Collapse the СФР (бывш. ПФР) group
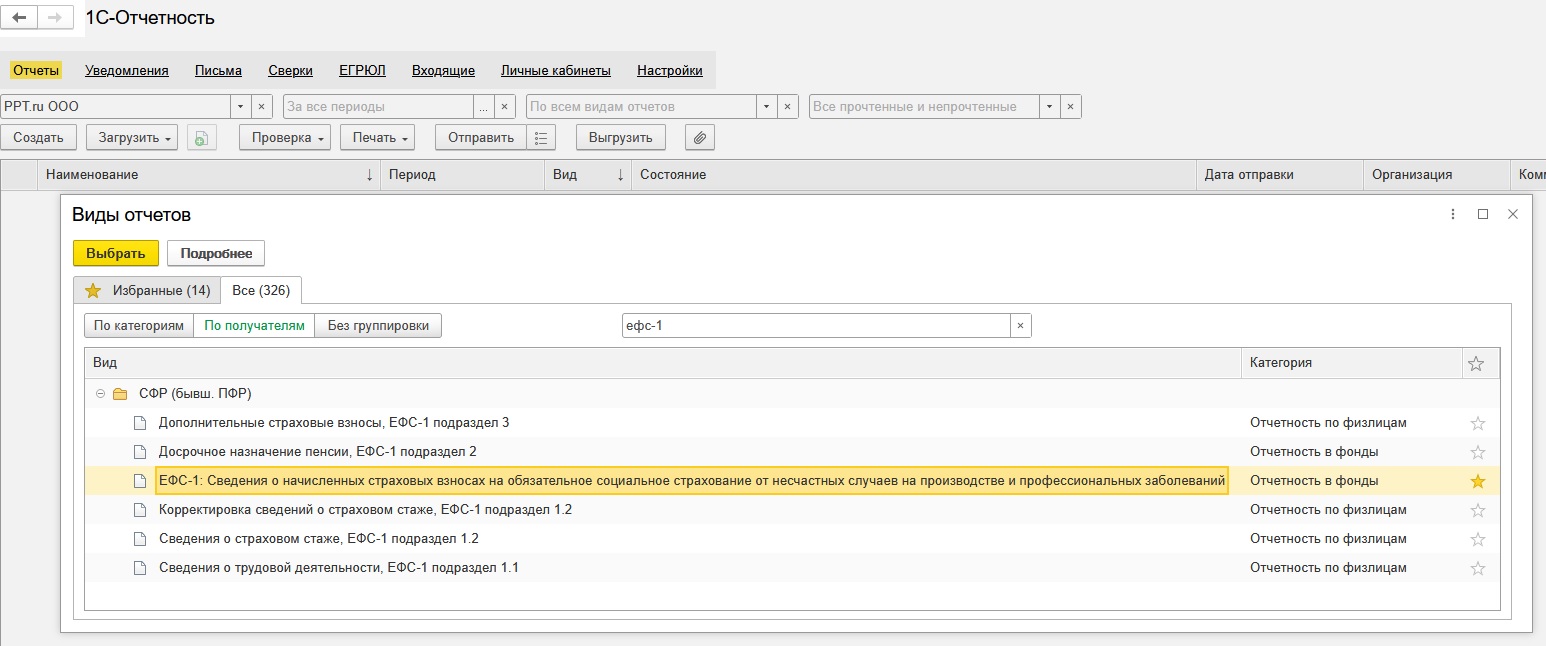 click(100, 394)
